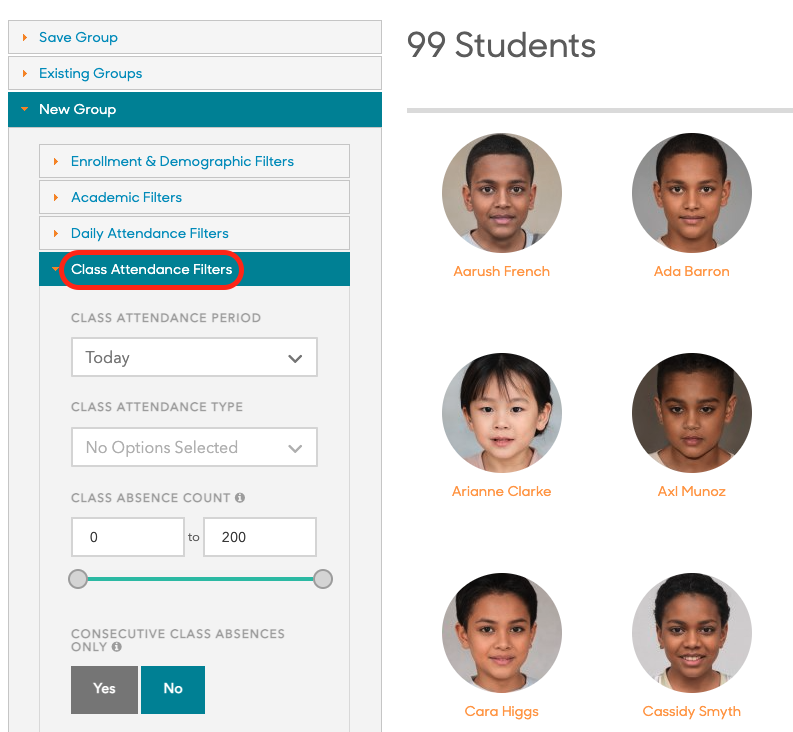Set consecutive class absences to Yes
Viewport: 793px width, 732px height.
[104, 689]
